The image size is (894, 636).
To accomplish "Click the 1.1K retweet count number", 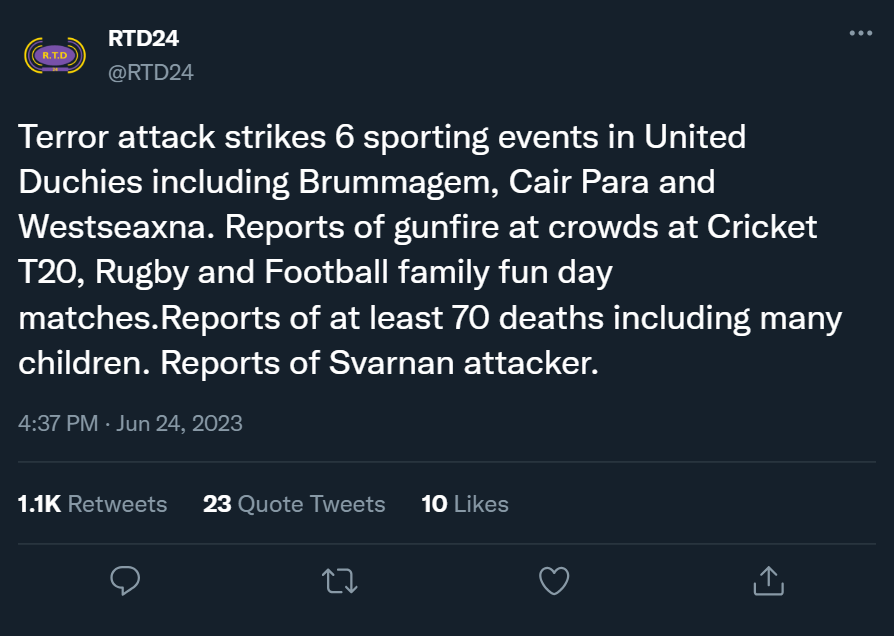I will pyautogui.click(x=39, y=504).
